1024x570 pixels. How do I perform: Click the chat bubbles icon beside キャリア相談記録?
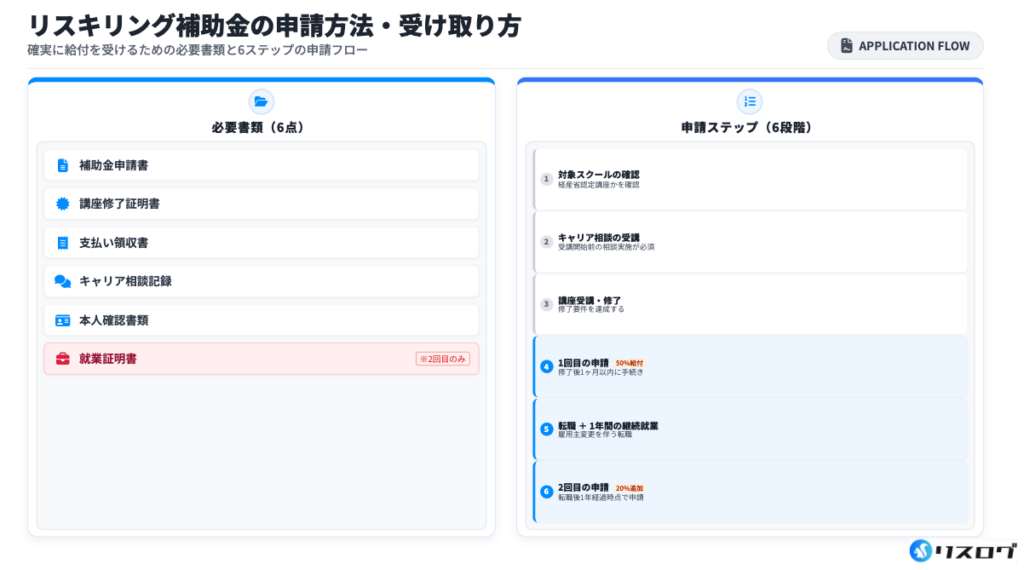(x=63, y=282)
